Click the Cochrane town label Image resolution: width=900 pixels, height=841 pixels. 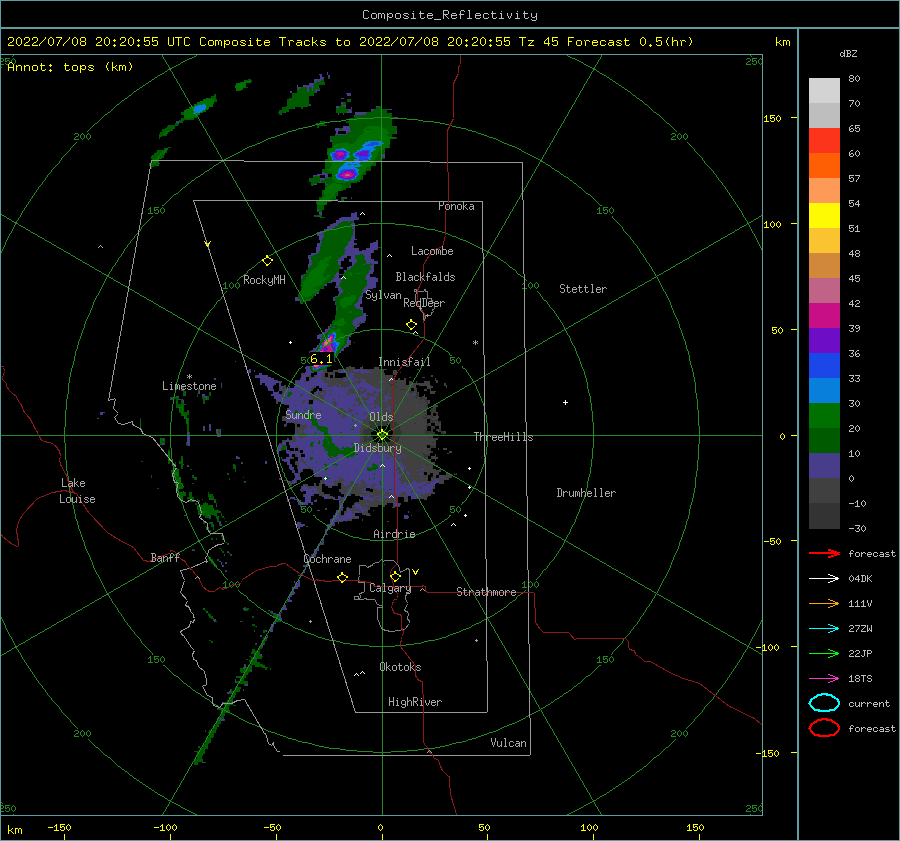point(327,559)
